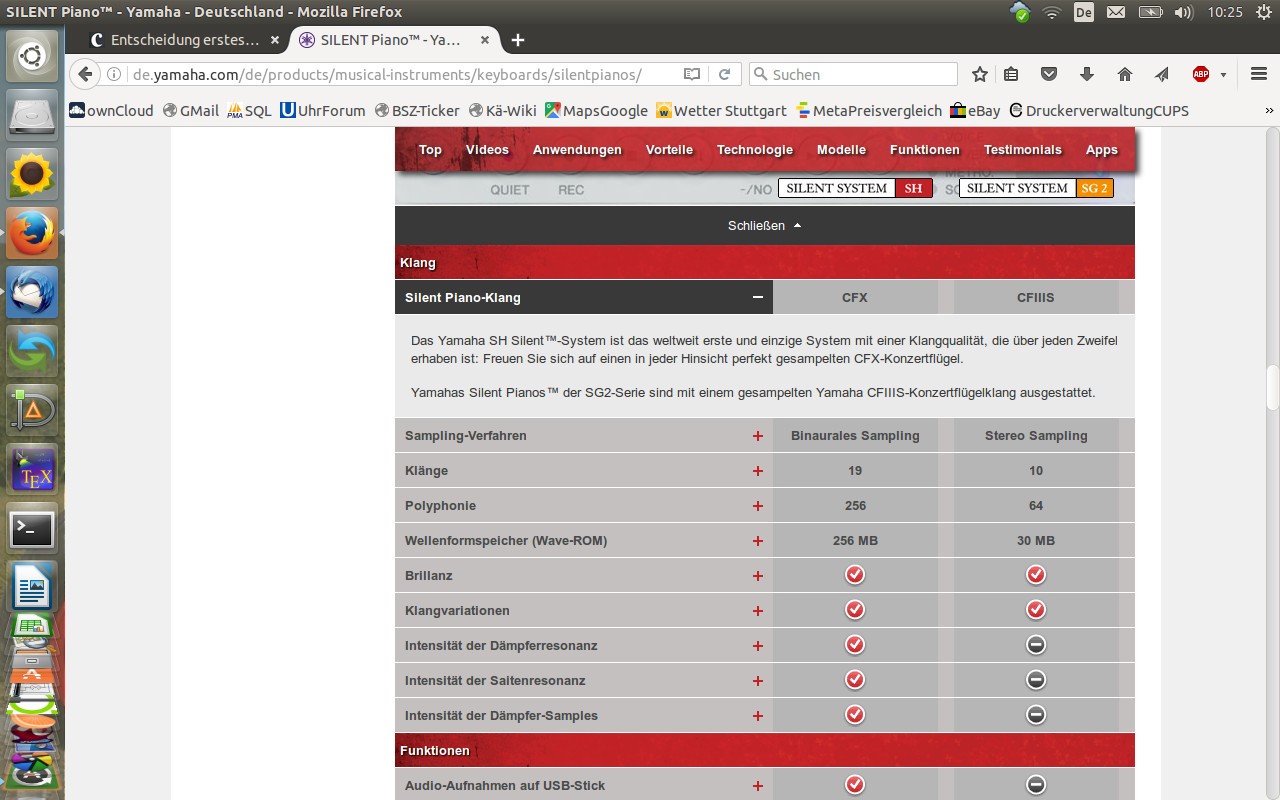Click the SILENT SYSTEM SG 2 badge
The height and width of the screenshot is (800, 1280).
(1036, 188)
